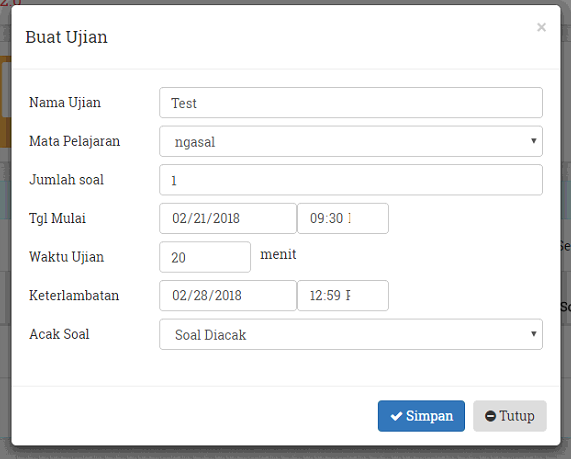The image size is (571, 459).
Task: Click the Keterlambatan label
Action: click(x=74, y=295)
